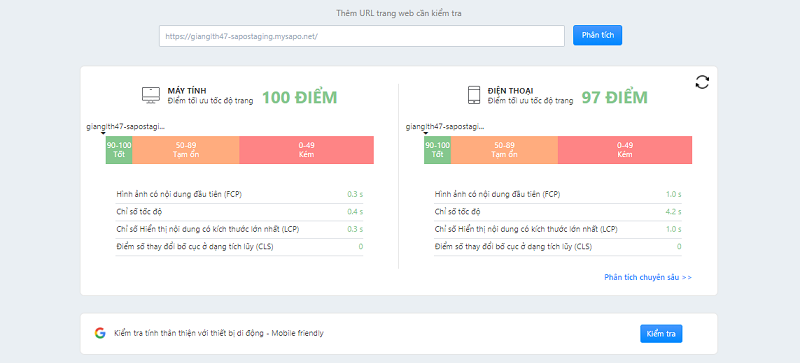Click desktop LCP value 0.3 s
The image size is (800, 363).
355,229
